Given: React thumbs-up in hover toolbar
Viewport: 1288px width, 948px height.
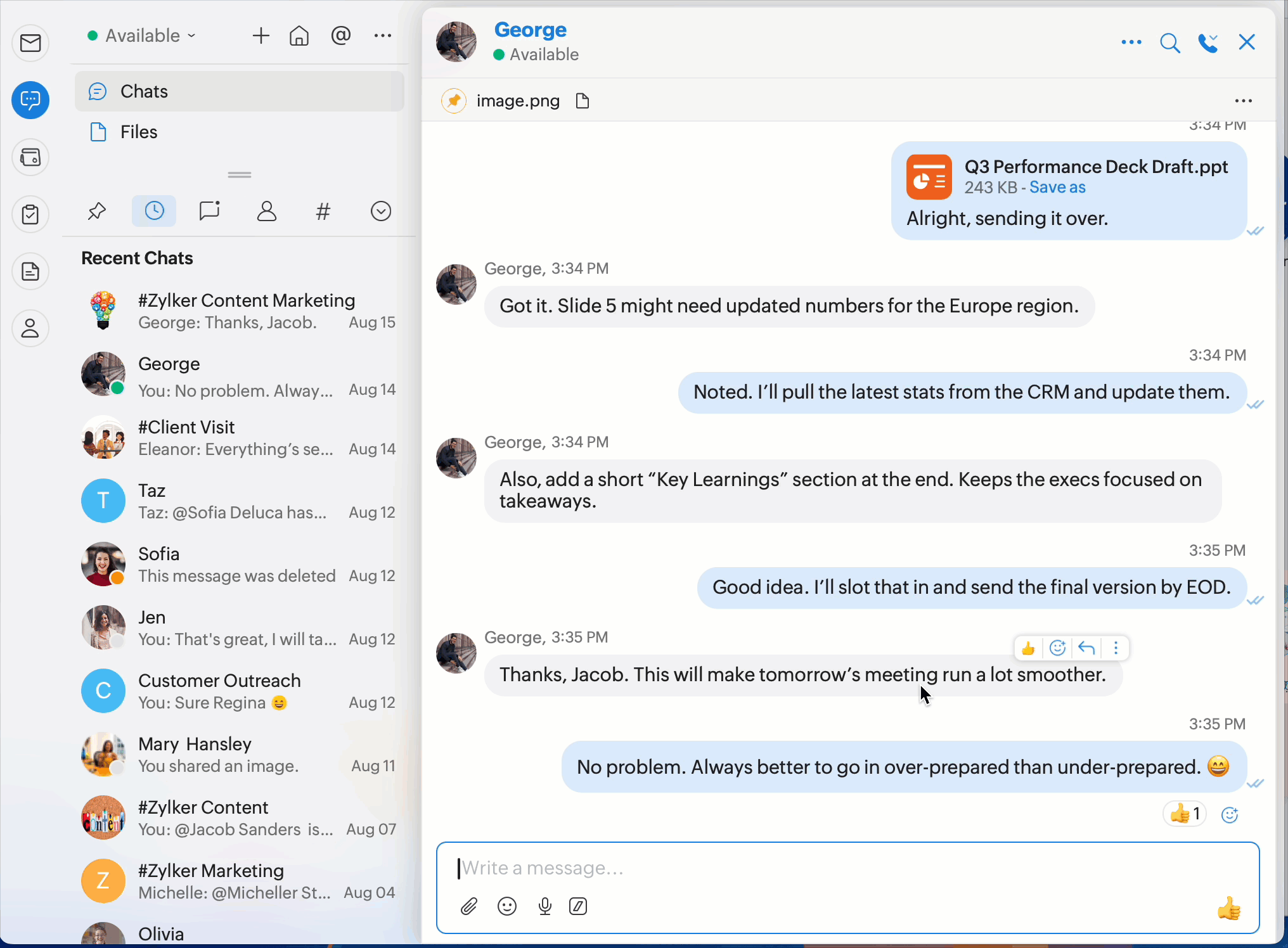Looking at the screenshot, I should click(1028, 648).
